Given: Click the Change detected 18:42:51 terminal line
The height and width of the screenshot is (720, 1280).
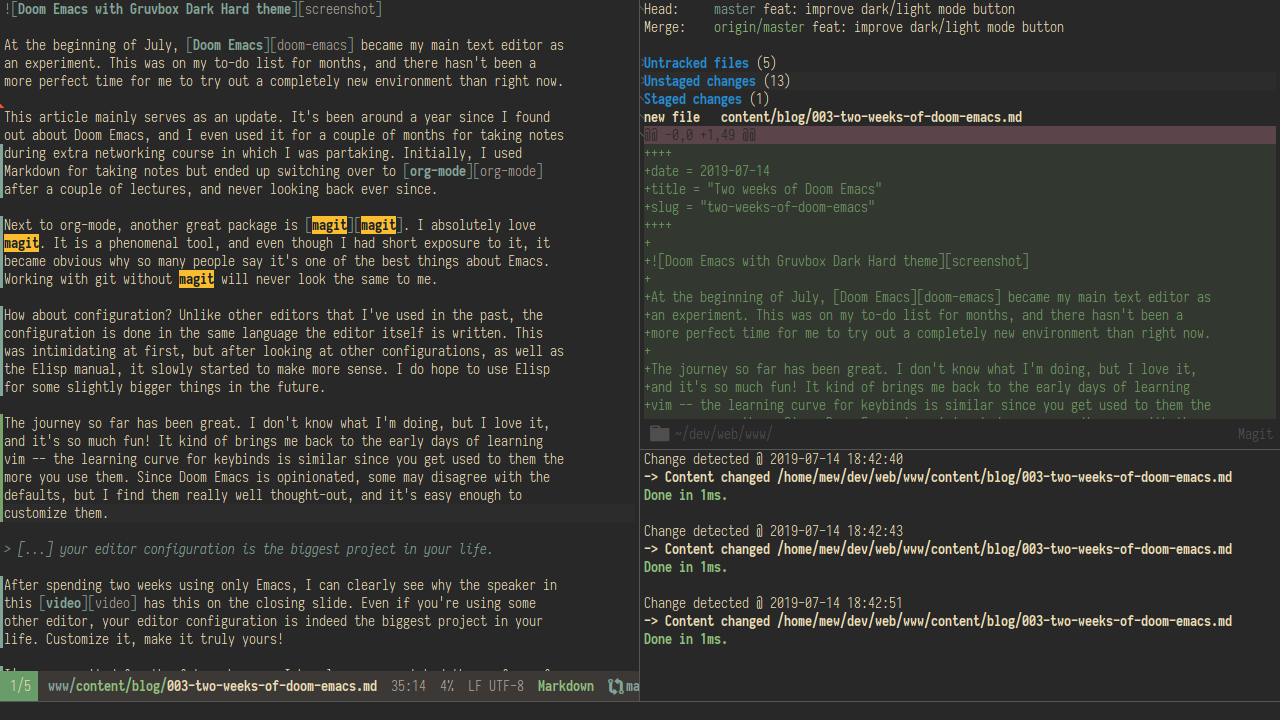Looking at the screenshot, I should 773,603.
